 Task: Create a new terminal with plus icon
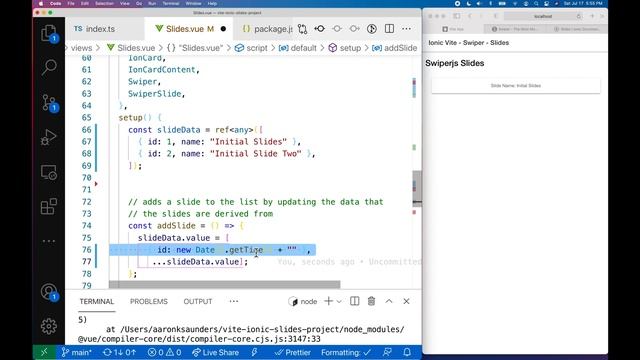coord(328,301)
